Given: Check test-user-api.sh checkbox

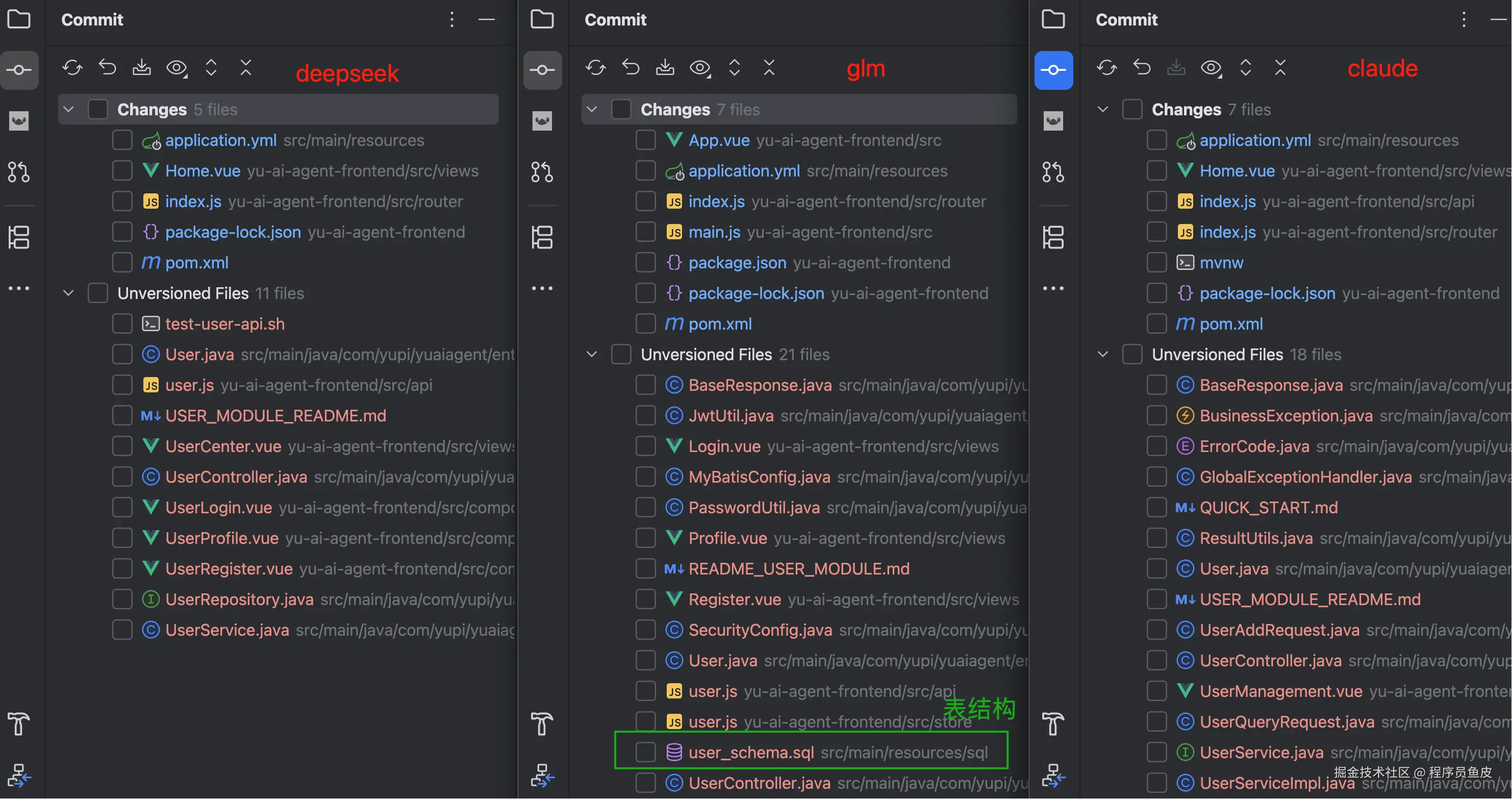Looking at the screenshot, I should pyautogui.click(x=122, y=324).
